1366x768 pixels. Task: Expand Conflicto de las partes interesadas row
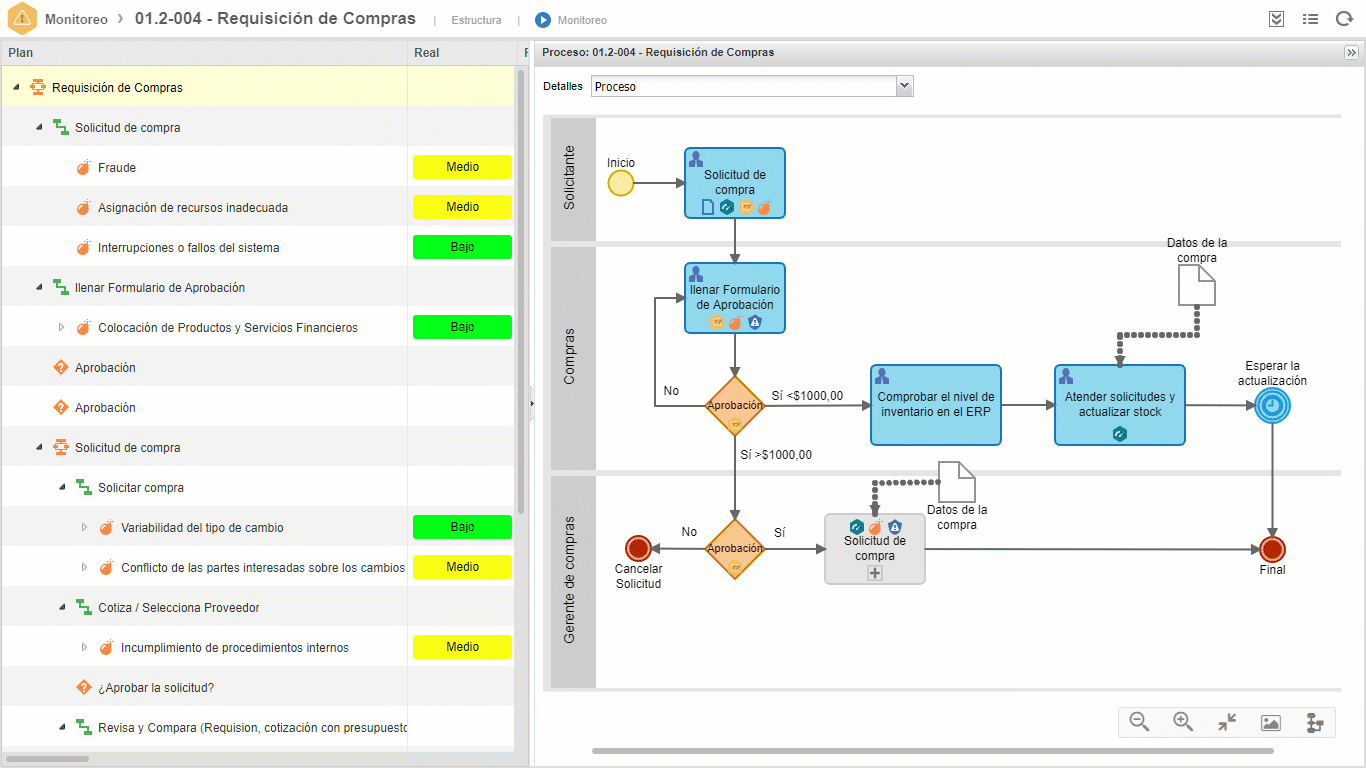pos(84,568)
